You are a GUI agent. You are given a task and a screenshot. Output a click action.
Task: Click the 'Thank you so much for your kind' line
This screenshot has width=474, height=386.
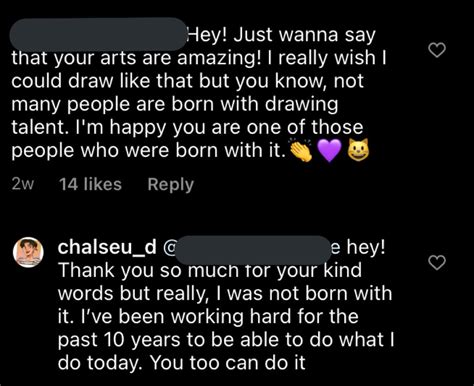pyautogui.click(x=210, y=270)
